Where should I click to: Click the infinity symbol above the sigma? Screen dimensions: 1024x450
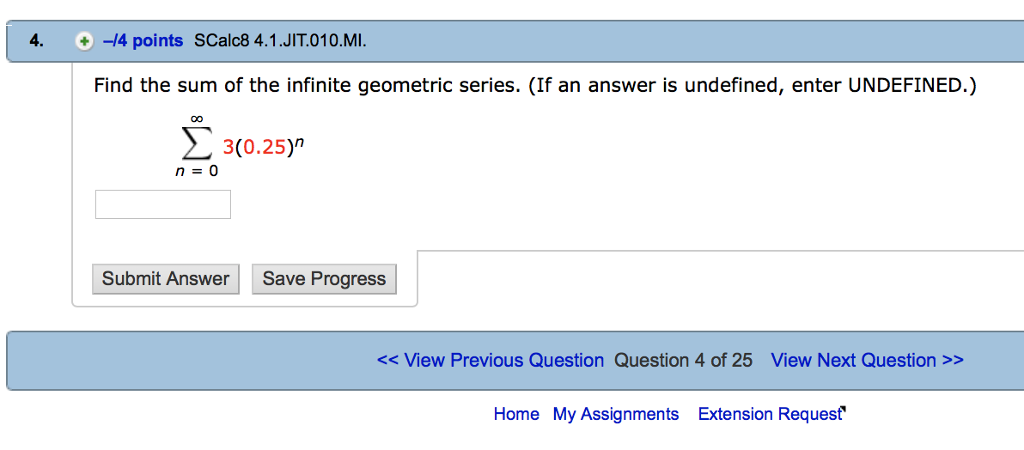(x=198, y=120)
